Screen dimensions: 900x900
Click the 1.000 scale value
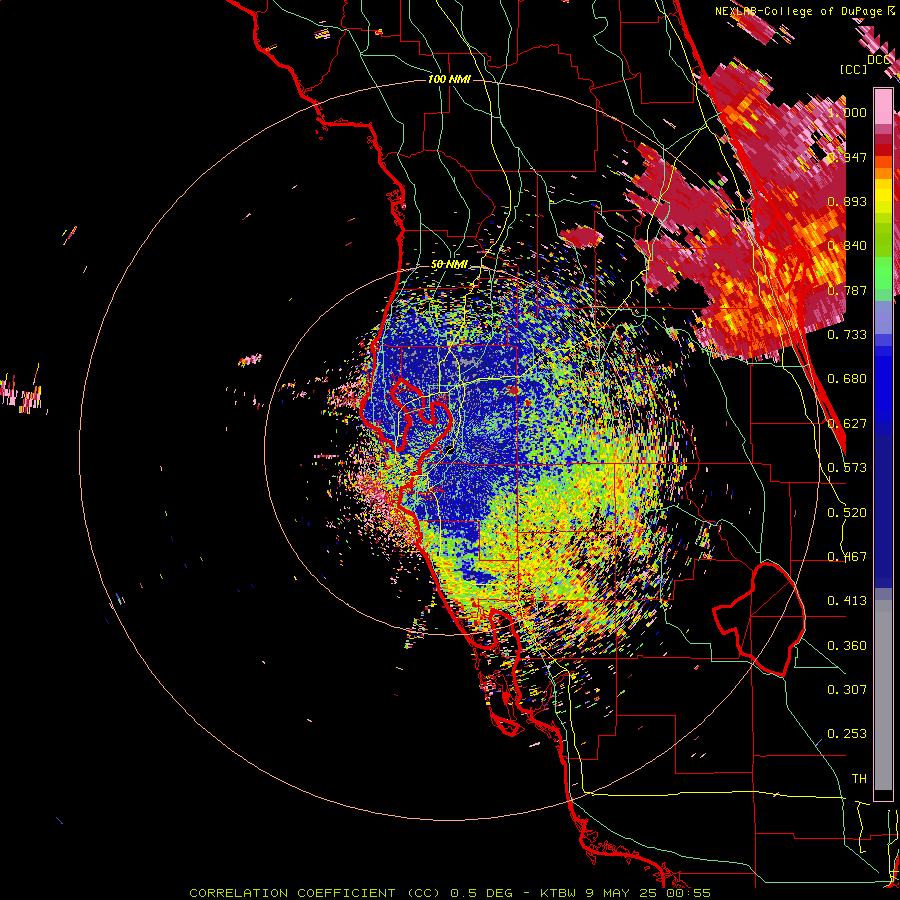coord(847,112)
